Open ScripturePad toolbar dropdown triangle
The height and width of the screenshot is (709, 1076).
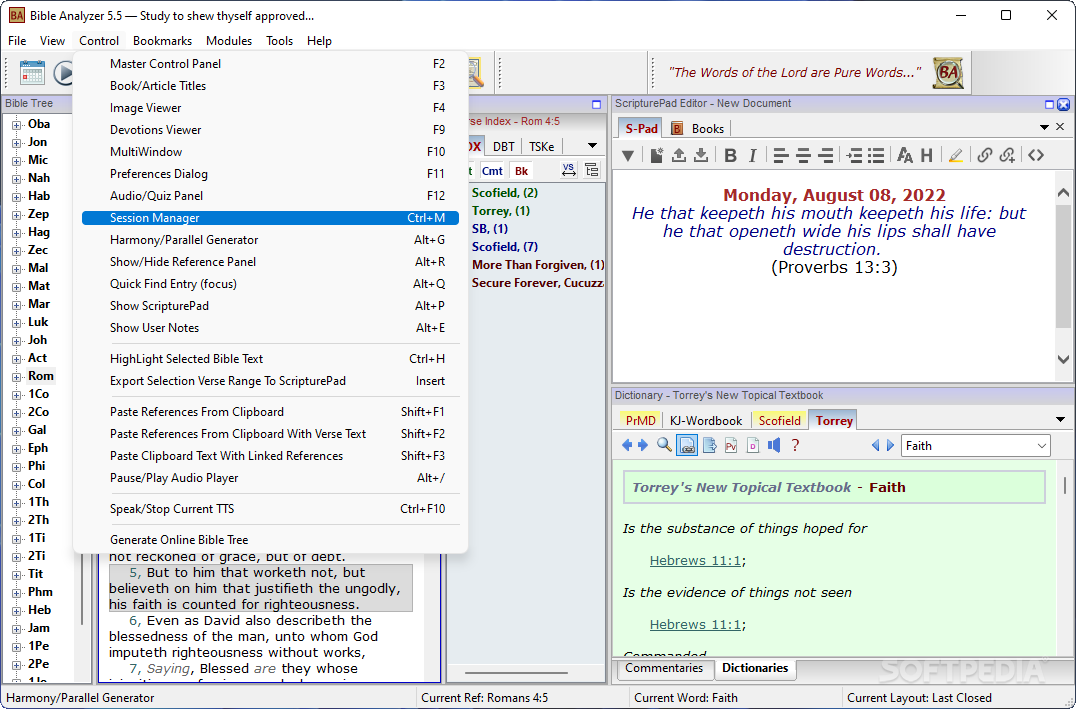coord(627,156)
